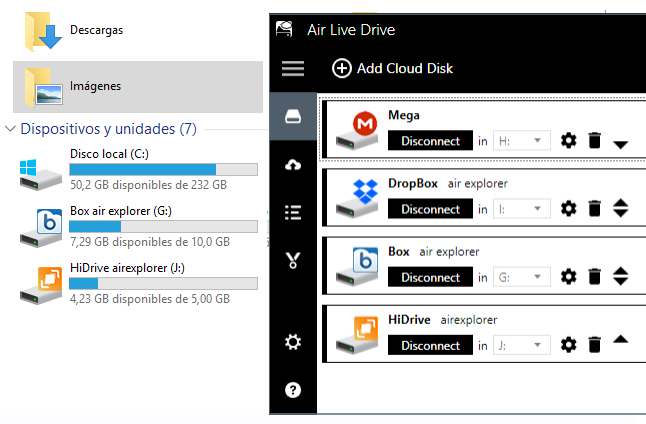Open the cloud upload section in the sidebar
Viewport: 646px width, 424px height.
(x=293, y=164)
